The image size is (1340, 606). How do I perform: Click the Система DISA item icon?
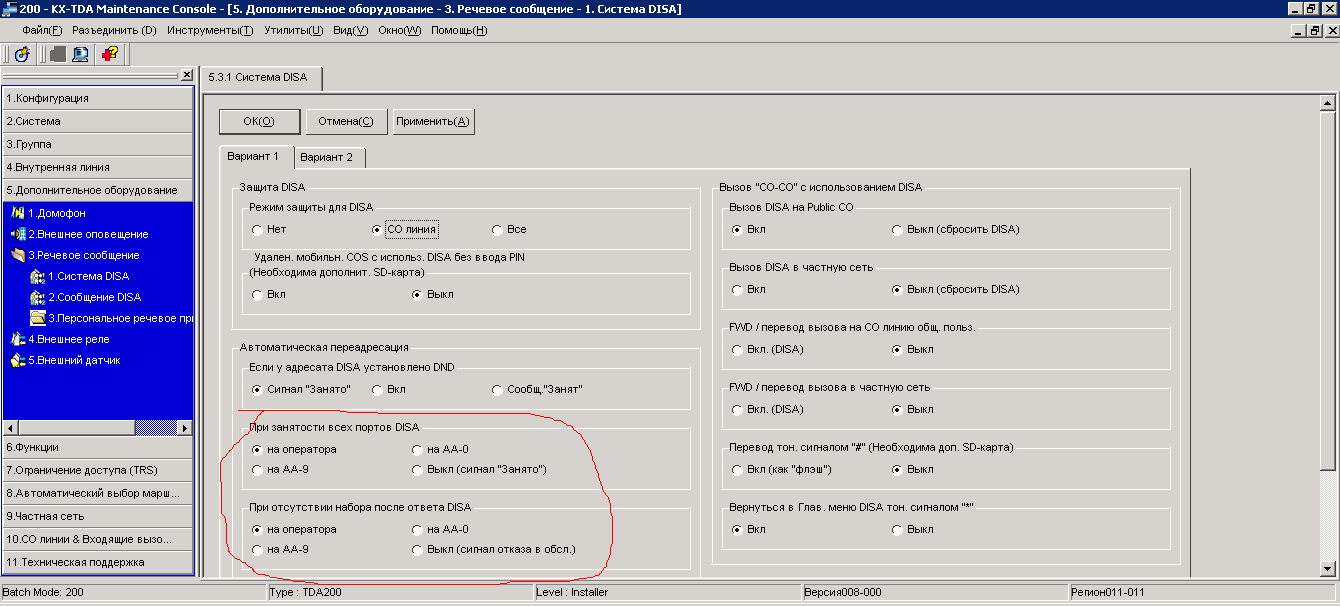point(38,276)
